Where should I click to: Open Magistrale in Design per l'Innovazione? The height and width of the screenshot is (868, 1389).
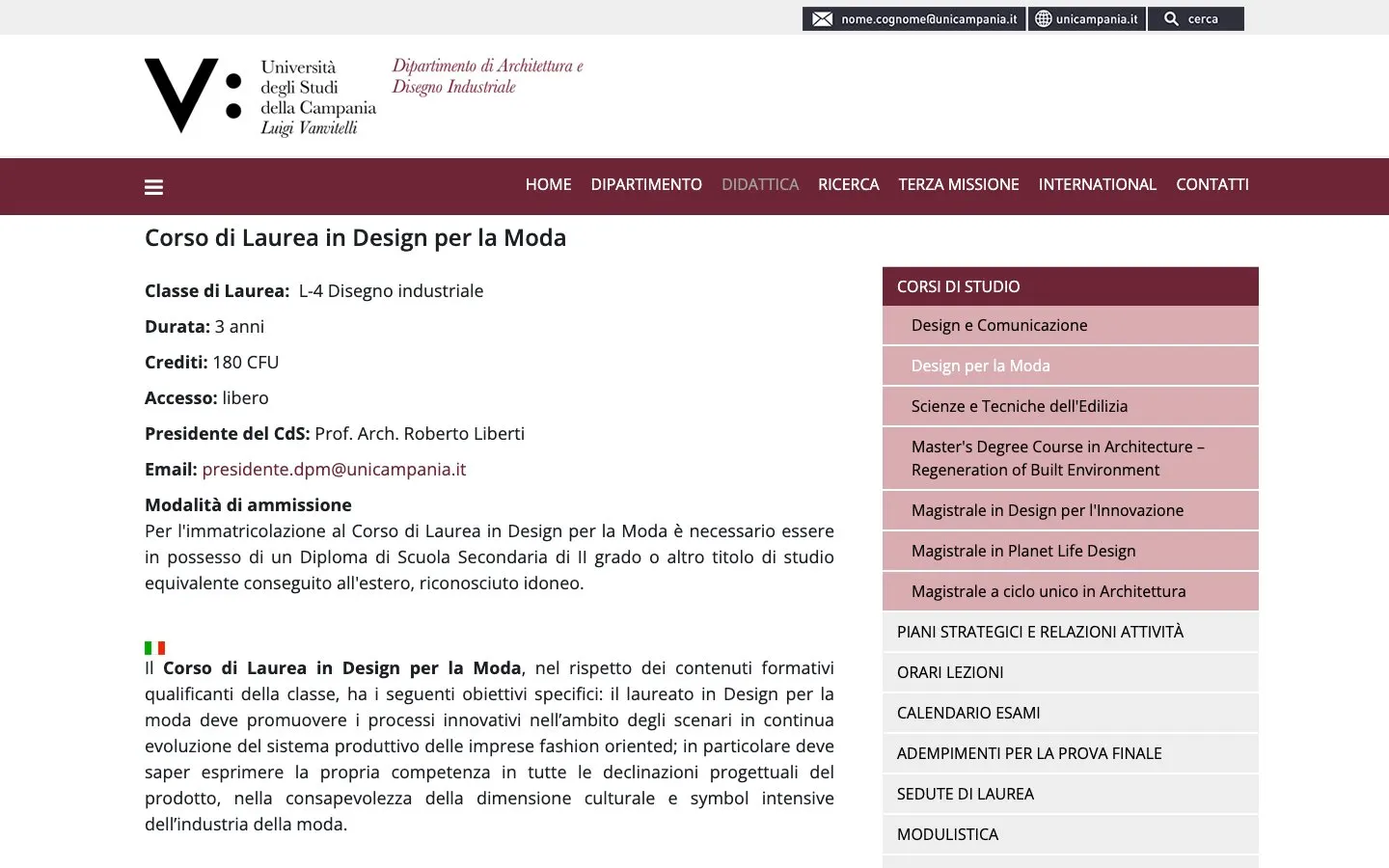point(1071,511)
